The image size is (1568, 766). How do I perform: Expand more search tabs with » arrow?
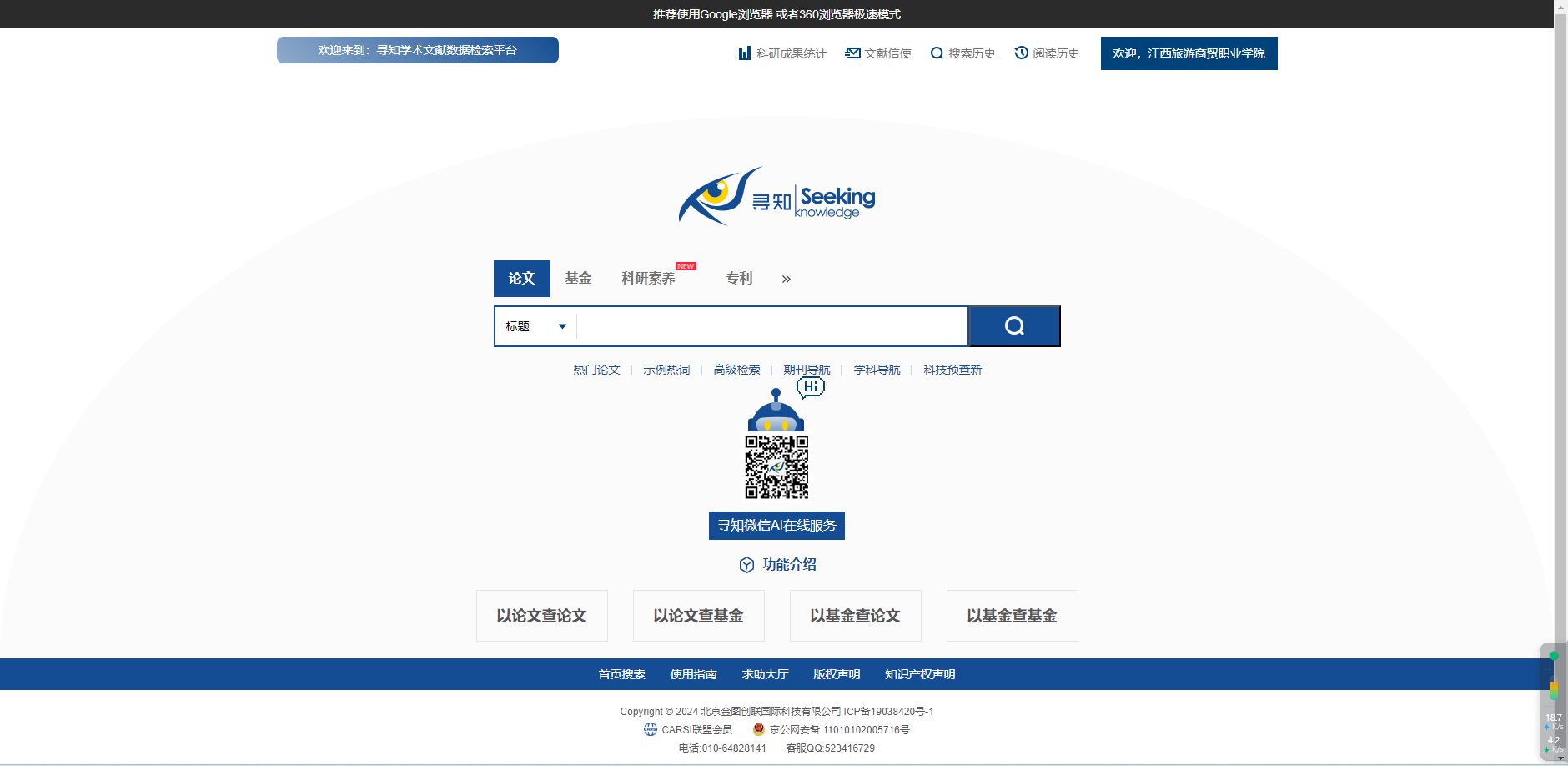pyautogui.click(x=786, y=279)
